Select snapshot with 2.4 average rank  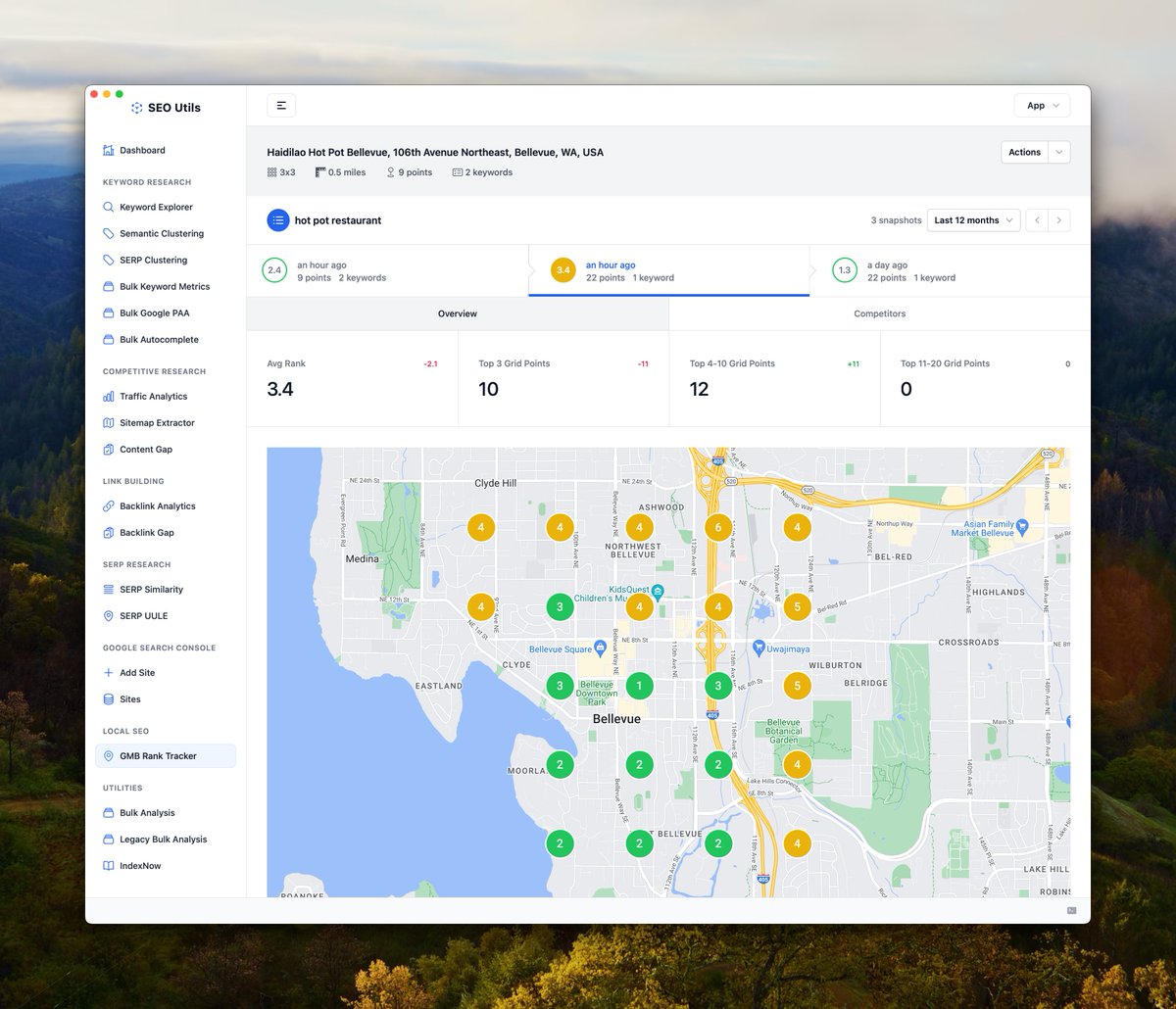[x=387, y=270]
